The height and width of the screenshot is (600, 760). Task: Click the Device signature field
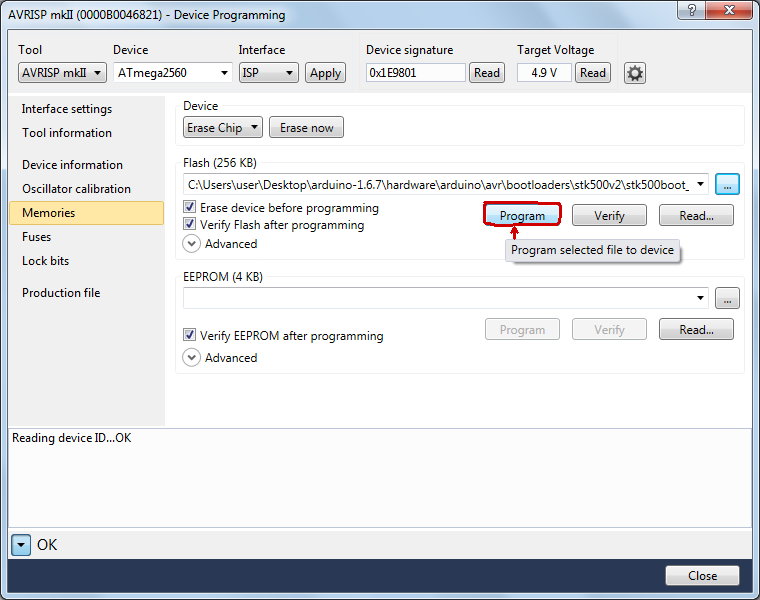coord(416,73)
